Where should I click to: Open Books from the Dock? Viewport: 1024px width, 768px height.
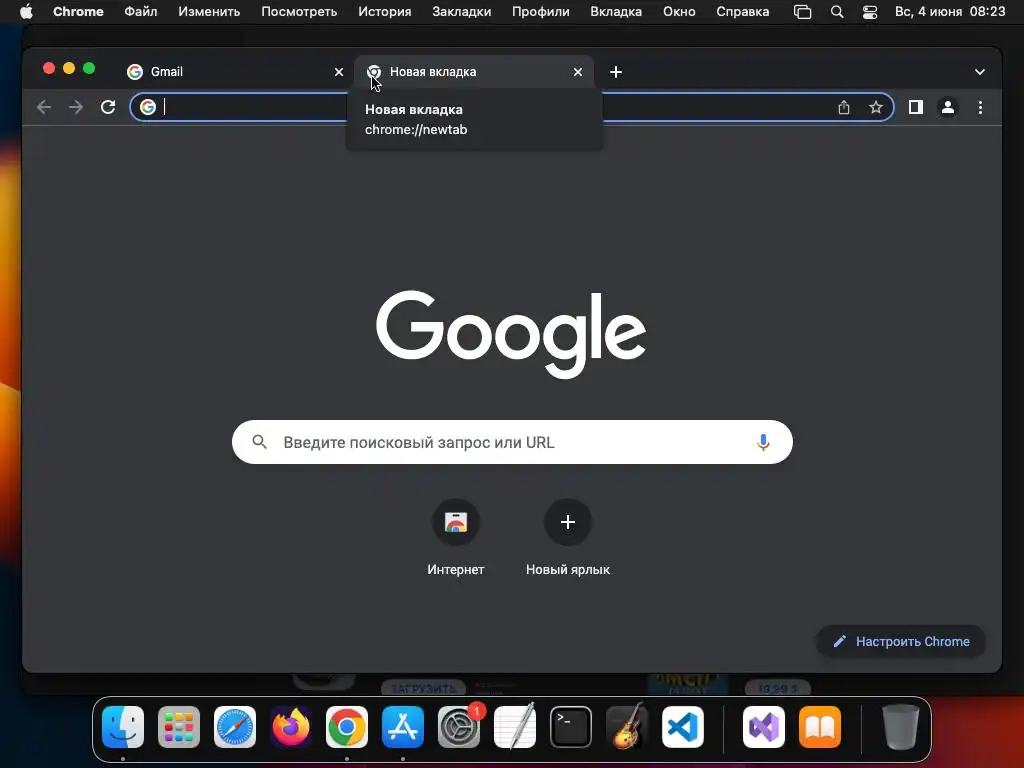tap(820, 727)
